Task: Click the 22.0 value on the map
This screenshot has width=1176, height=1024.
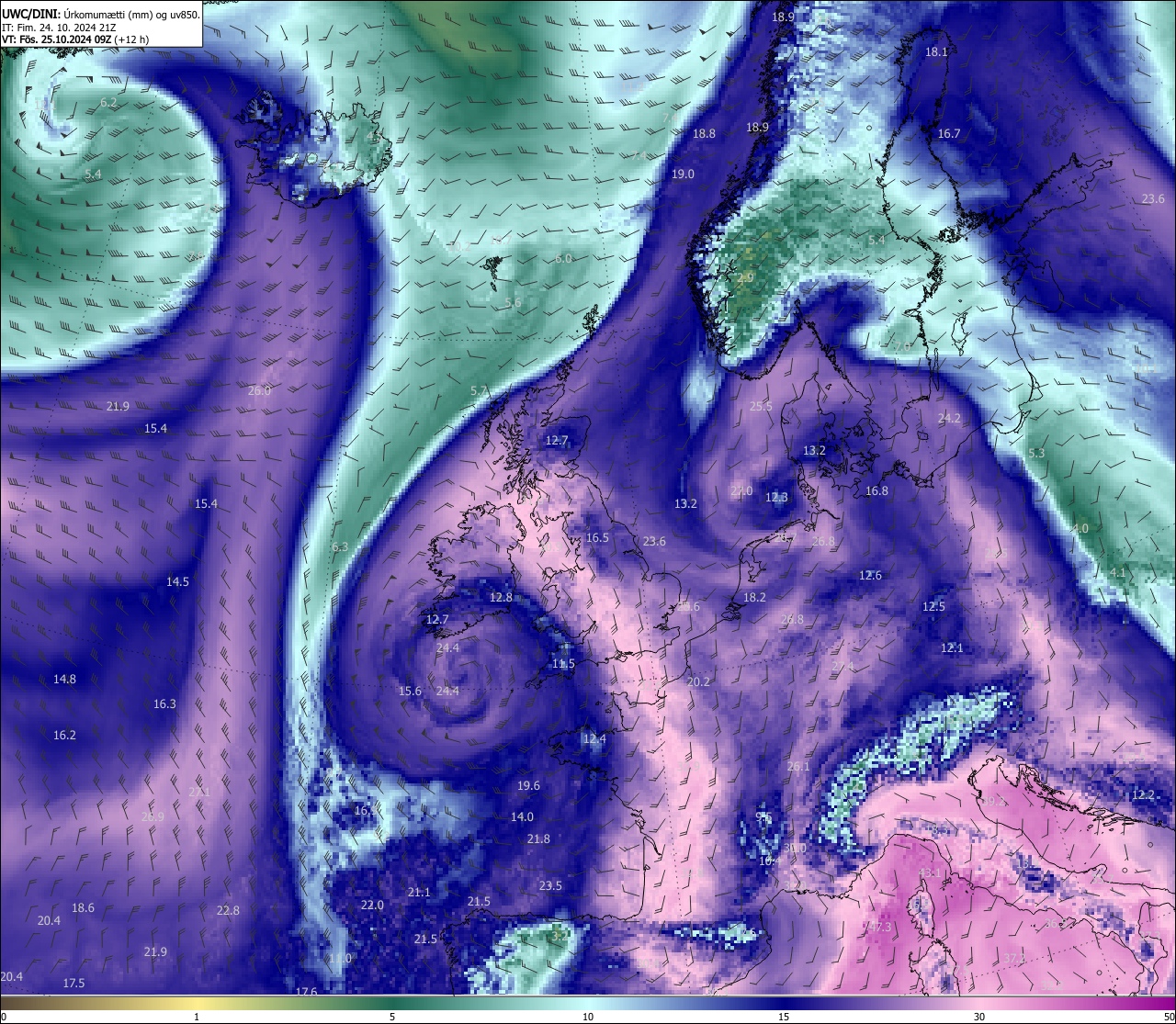Action: click(x=372, y=905)
